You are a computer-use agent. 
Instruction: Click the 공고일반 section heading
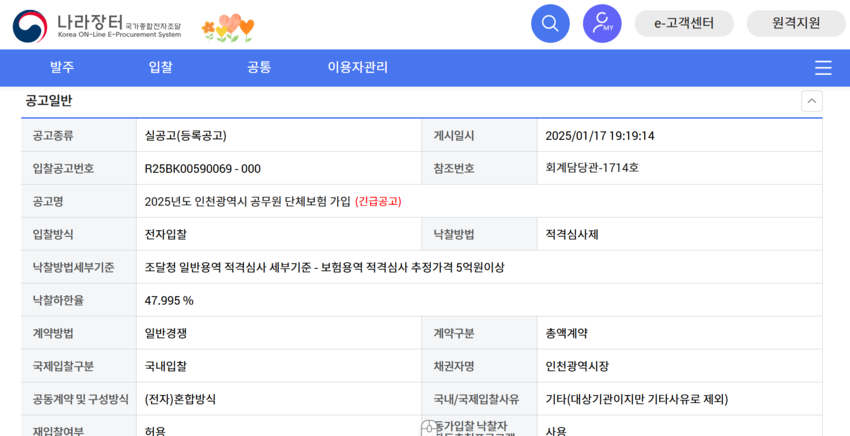coord(49,101)
